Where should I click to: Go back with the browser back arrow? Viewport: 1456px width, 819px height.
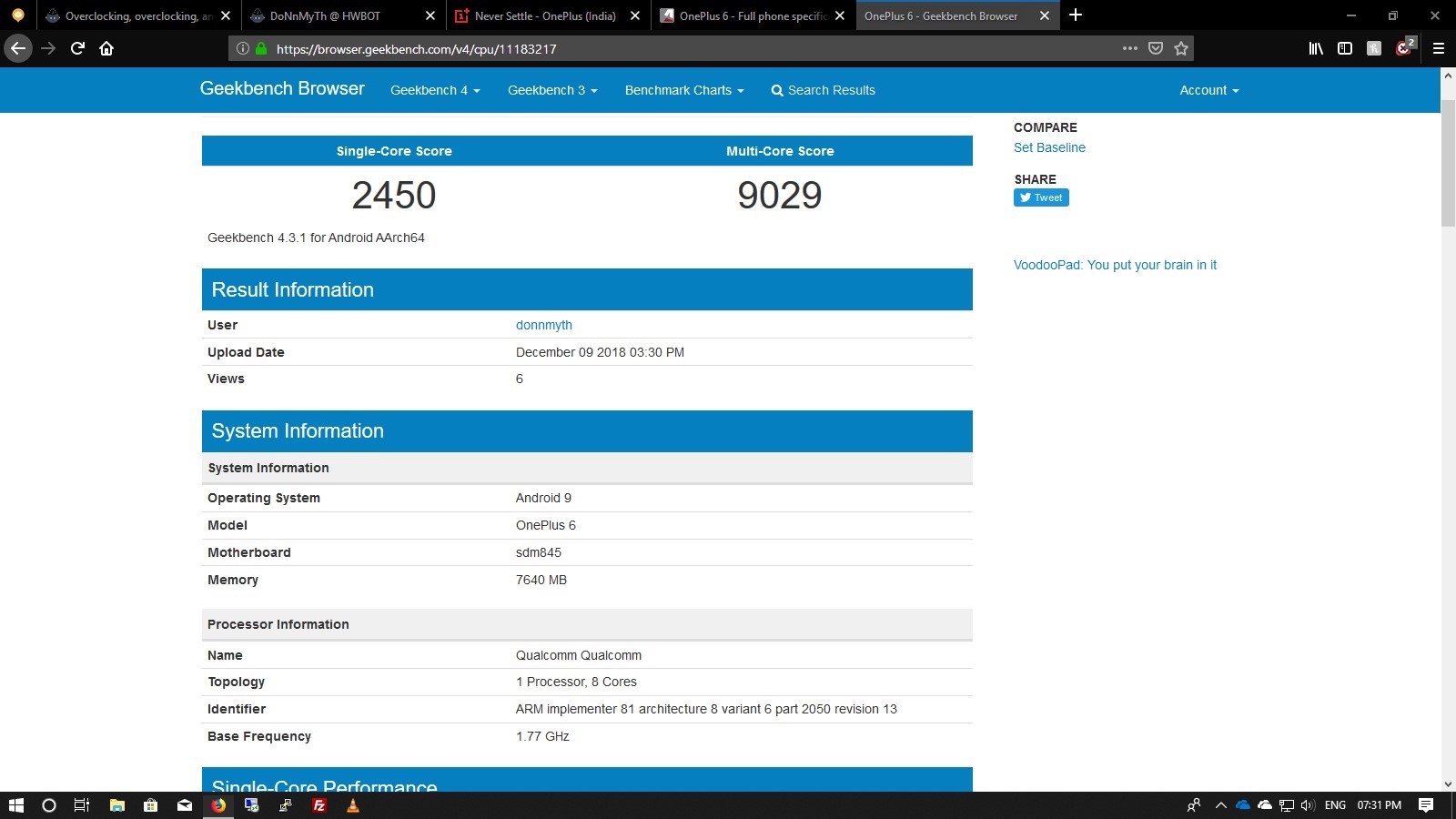(x=18, y=48)
